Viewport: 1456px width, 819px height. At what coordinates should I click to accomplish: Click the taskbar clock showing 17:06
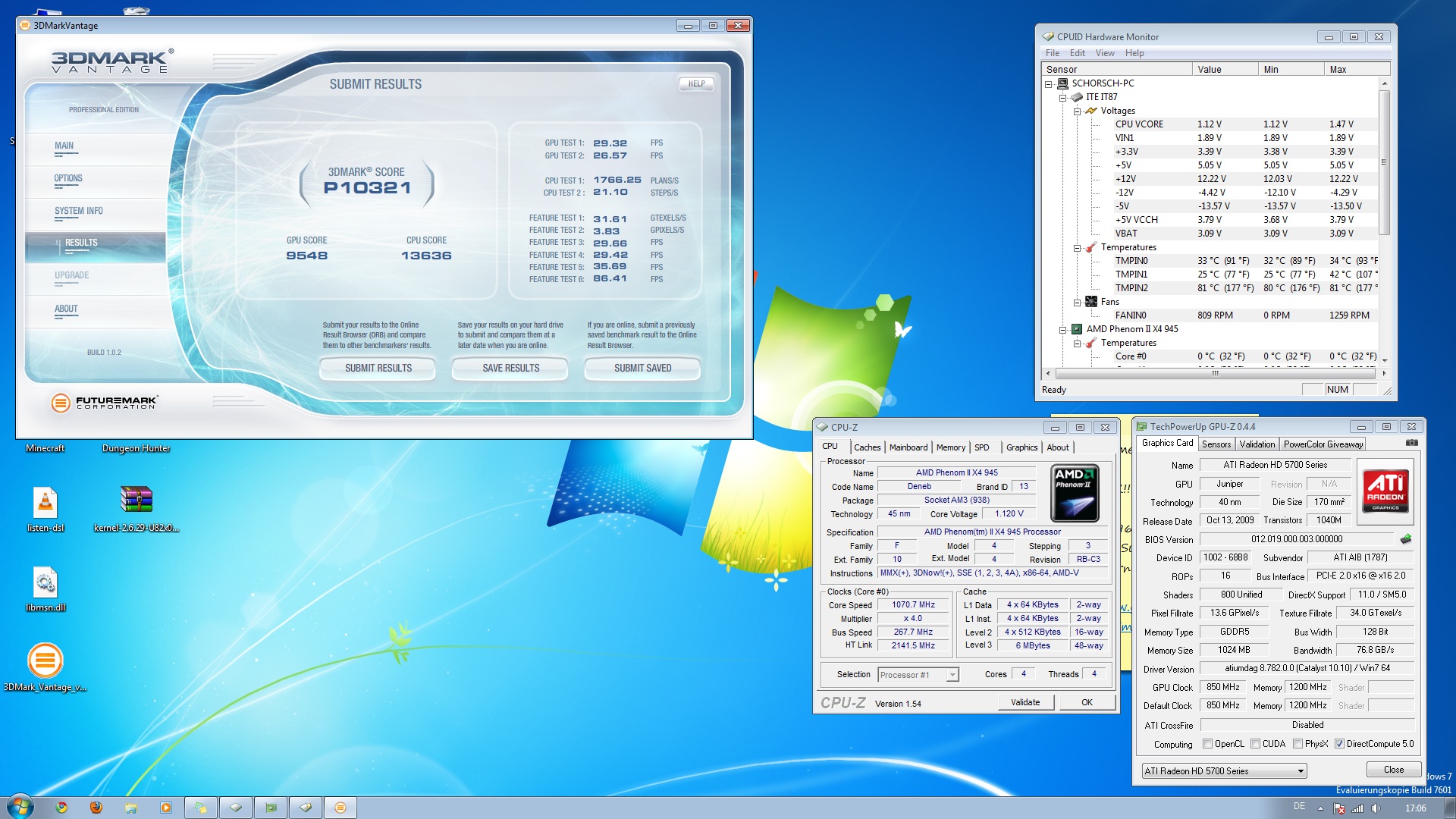coord(1415,808)
